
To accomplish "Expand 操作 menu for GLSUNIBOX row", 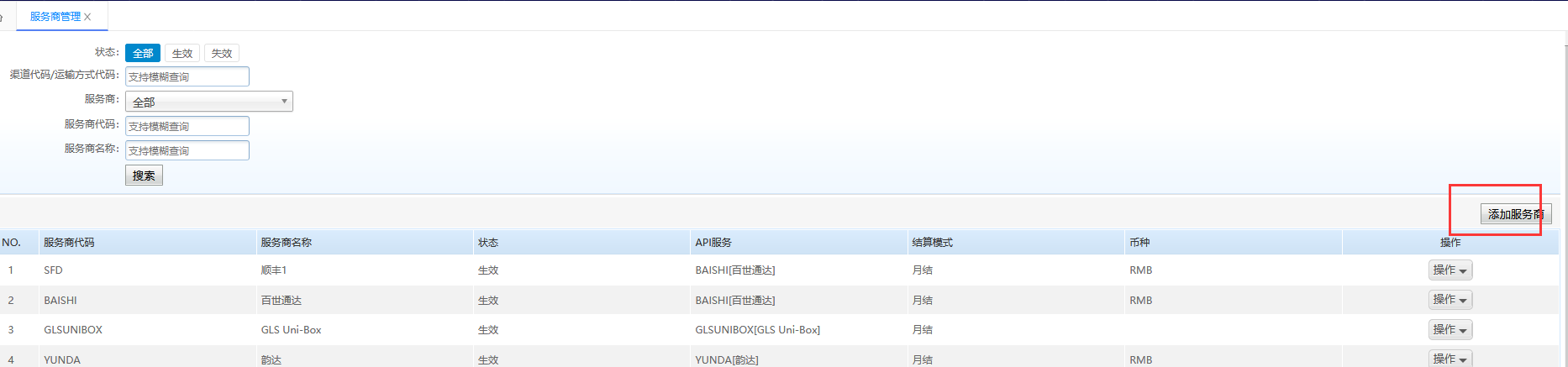I will [x=1450, y=330].
